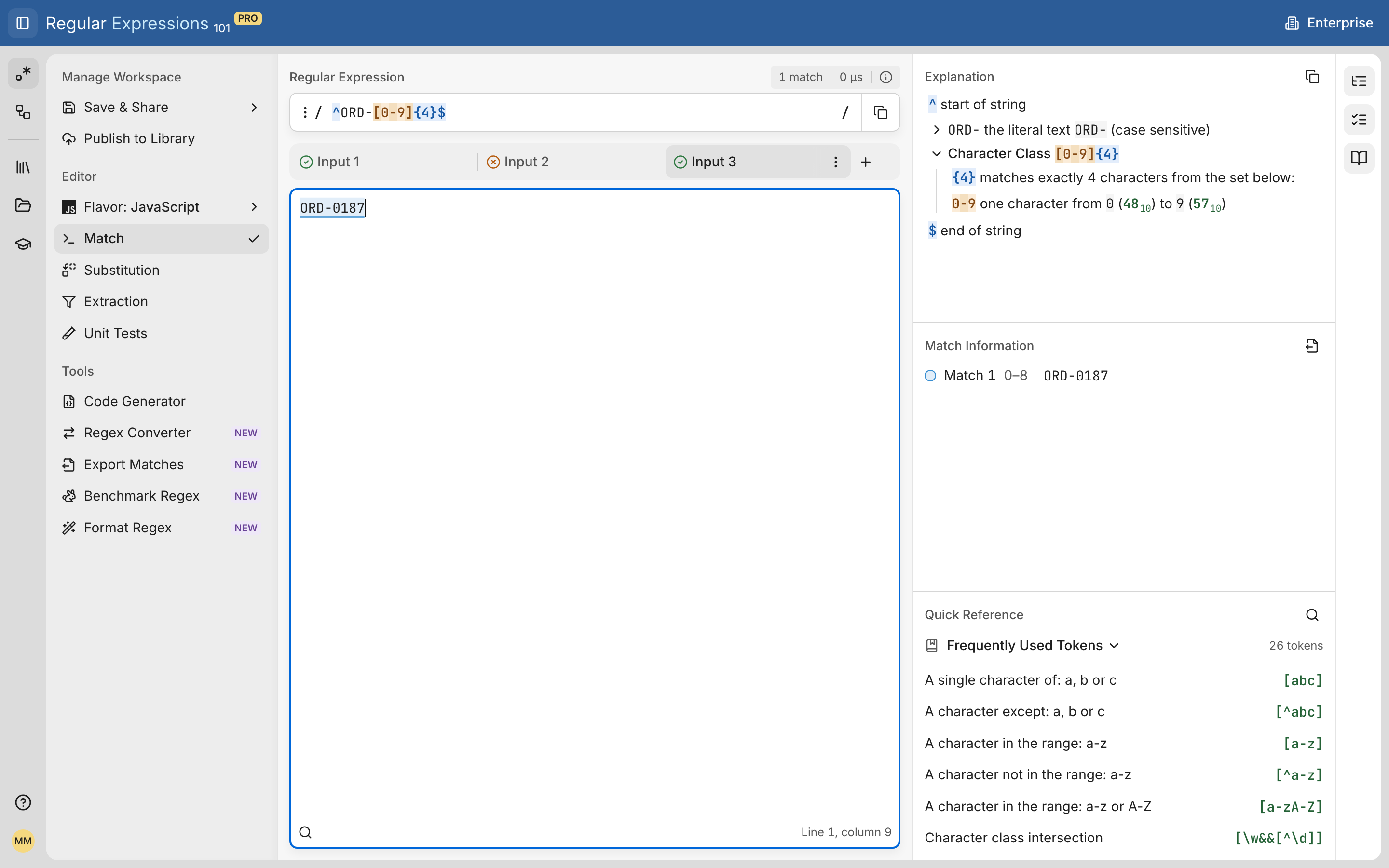Open the community library icon in left rail
Screen dimensions: 1389x868
23,167
